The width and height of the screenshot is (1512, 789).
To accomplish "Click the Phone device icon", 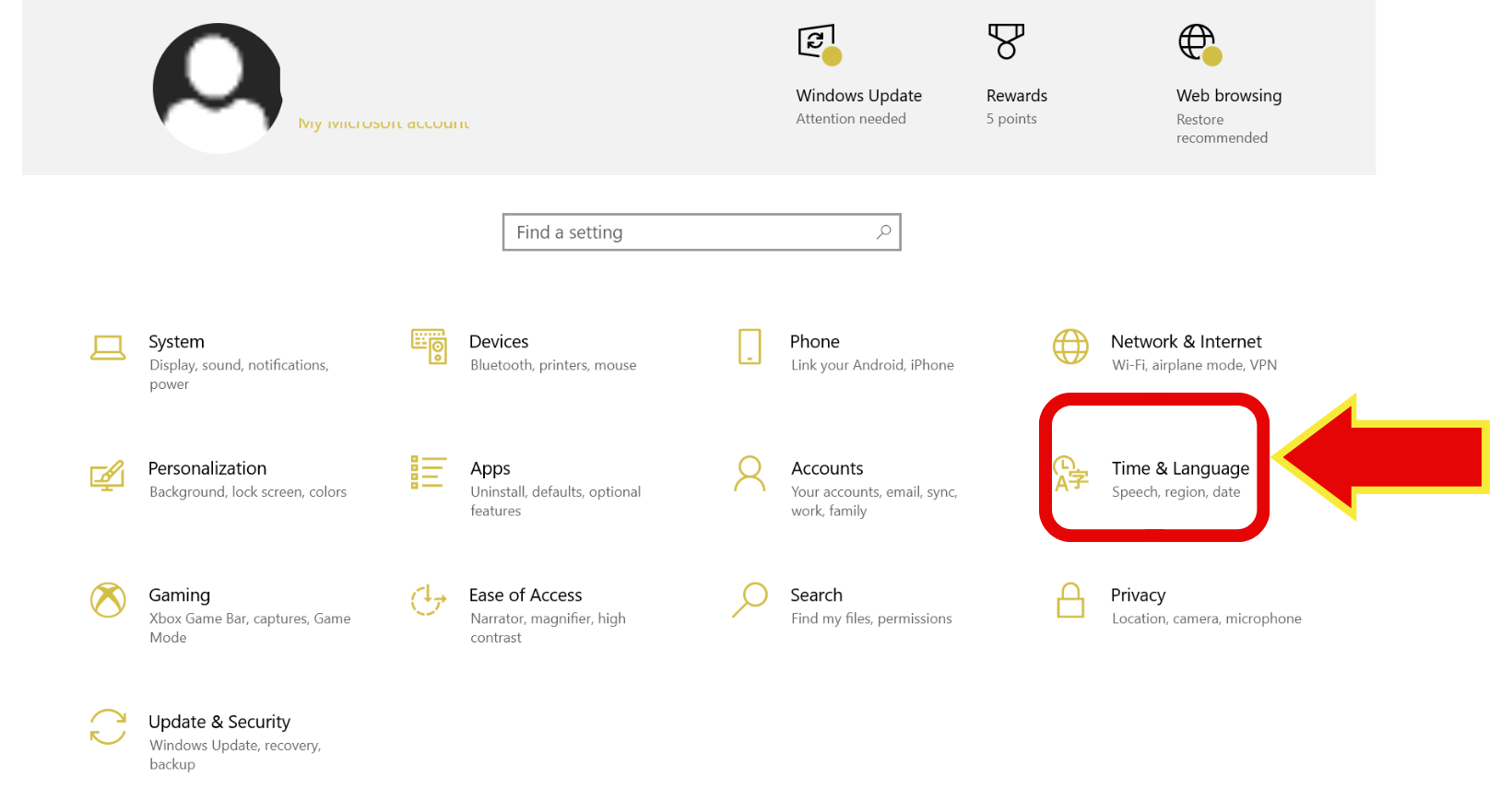I will [750, 347].
